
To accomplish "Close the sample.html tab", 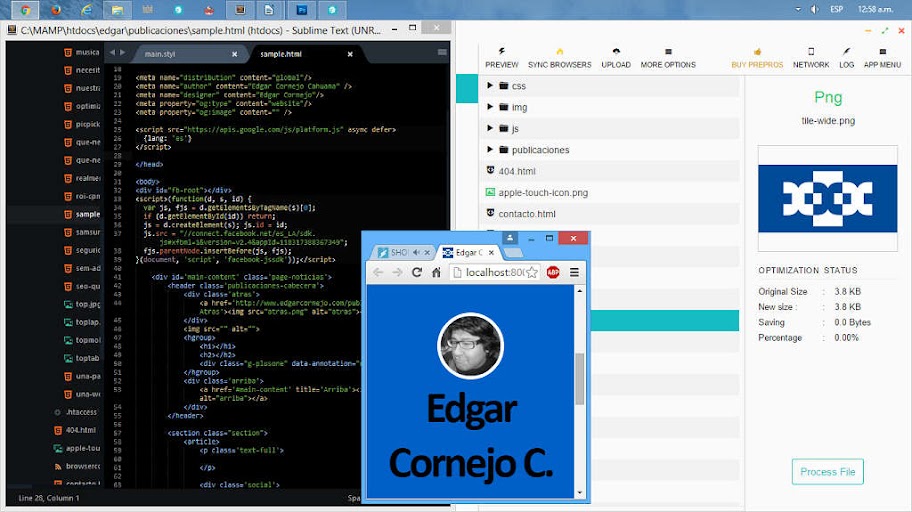I will pyautogui.click(x=350, y=54).
